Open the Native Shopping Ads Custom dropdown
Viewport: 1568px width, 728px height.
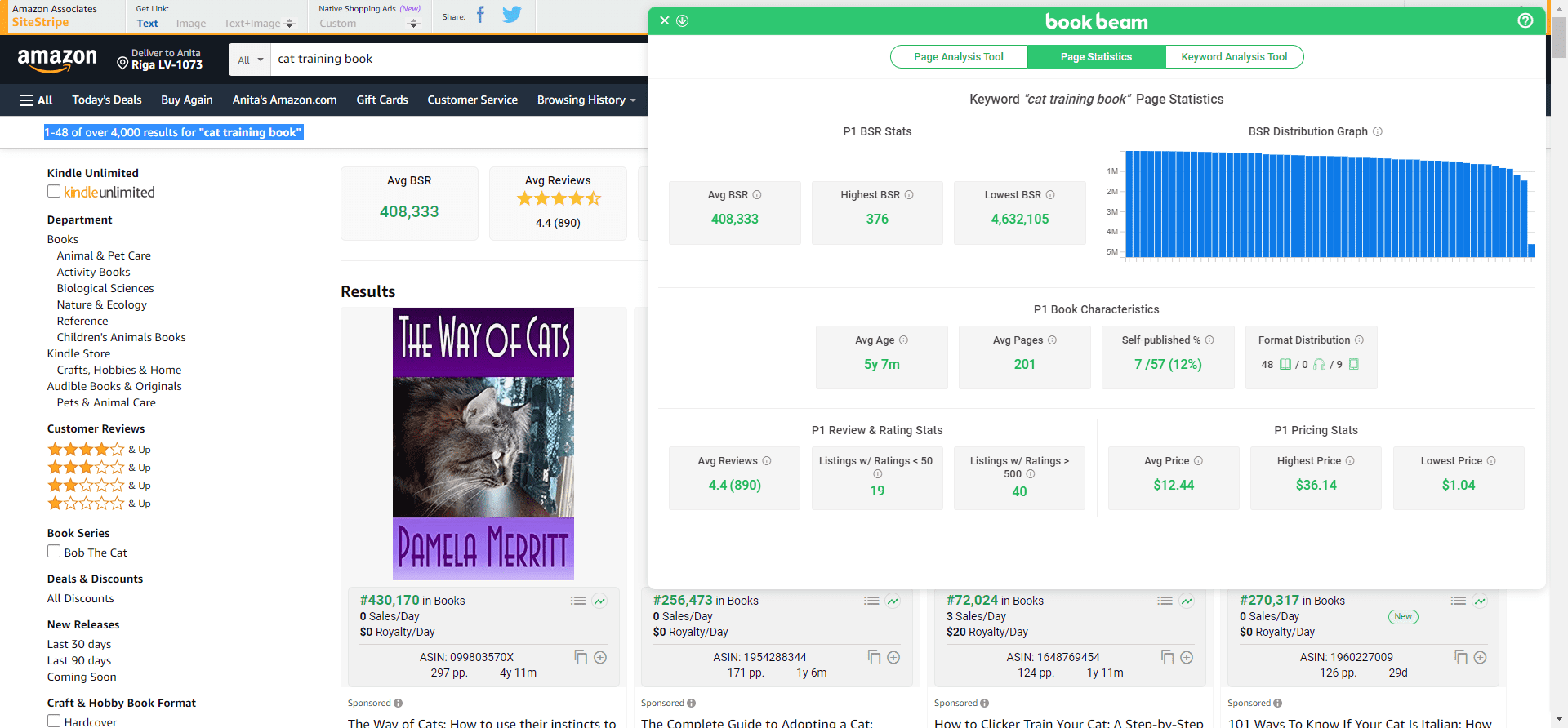pyautogui.click(x=367, y=24)
